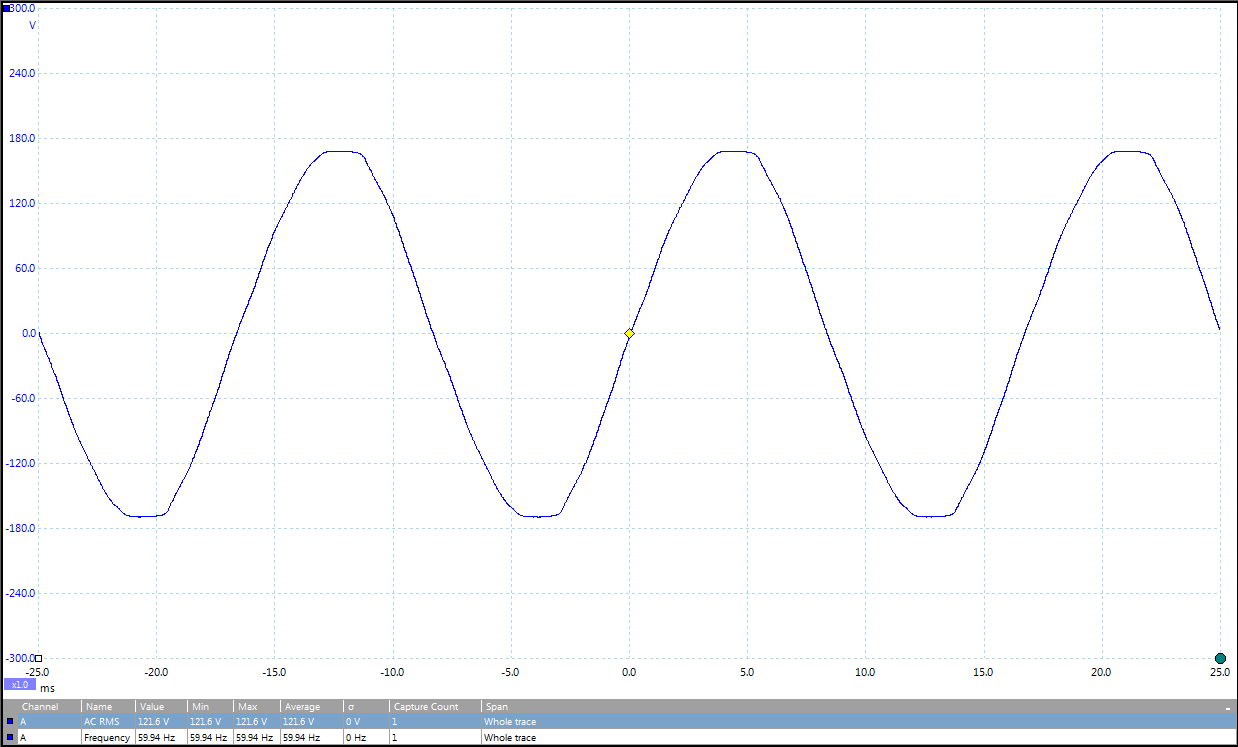Screen dimensions: 1238x747
Task: Click the blue square icon in Frequency row
Action: (10, 738)
